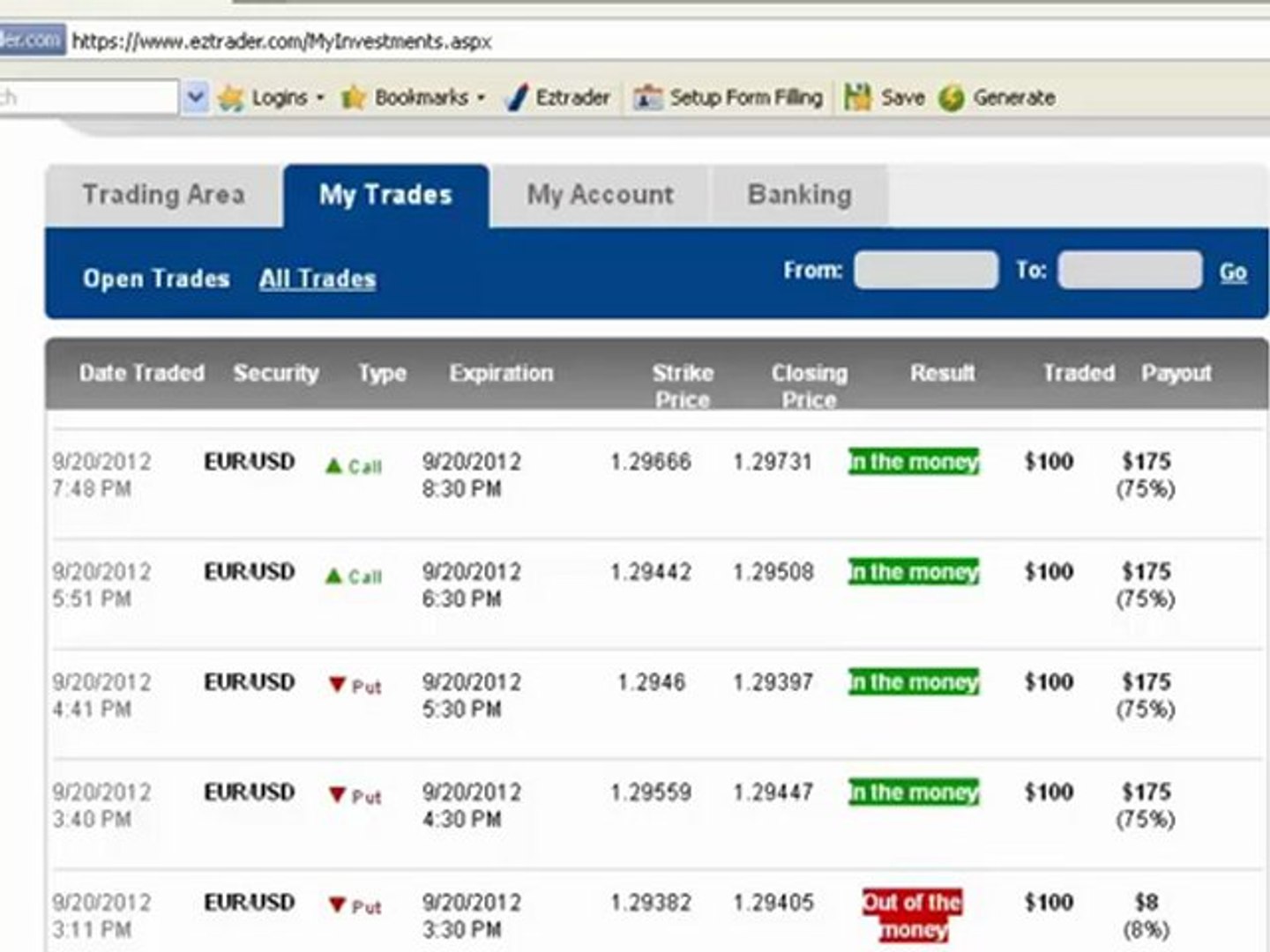The image size is (1270, 952).
Task: Click date traded 9/20/2012 3:40 PM
Action: tap(101, 806)
